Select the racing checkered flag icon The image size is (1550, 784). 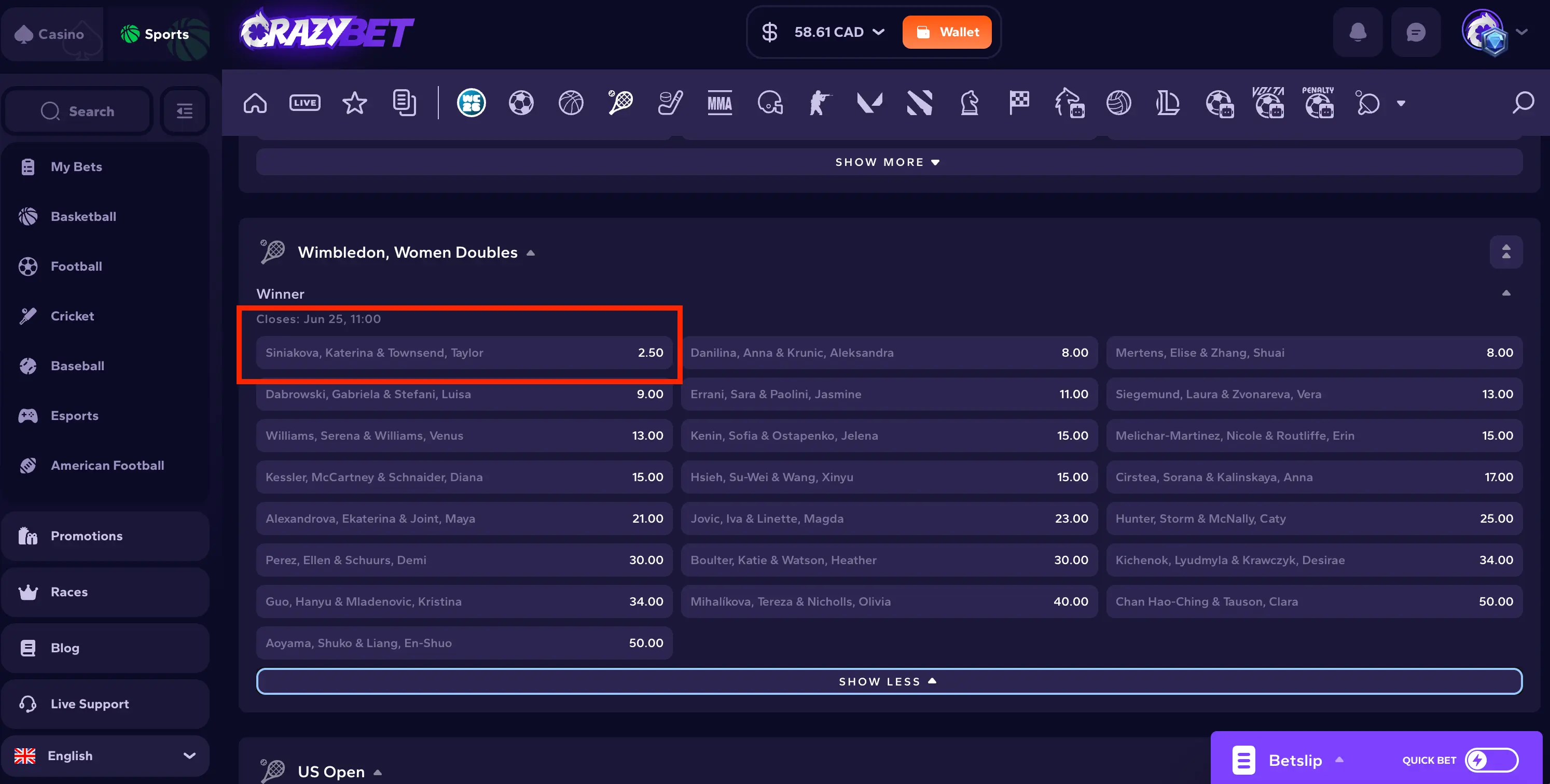pyautogui.click(x=1019, y=103)
